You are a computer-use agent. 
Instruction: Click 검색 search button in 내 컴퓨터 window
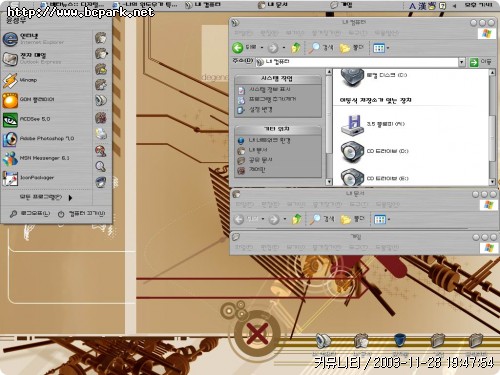point(320,48)
